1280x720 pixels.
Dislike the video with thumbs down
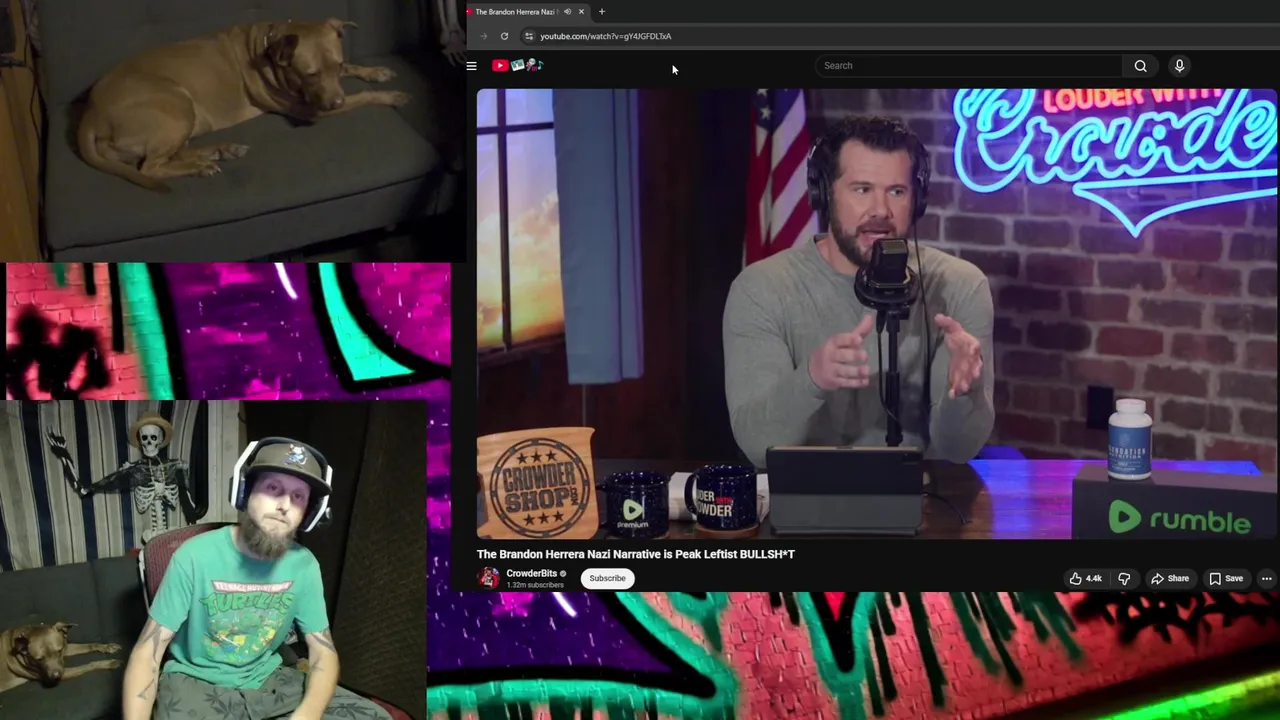point(1124,578)
